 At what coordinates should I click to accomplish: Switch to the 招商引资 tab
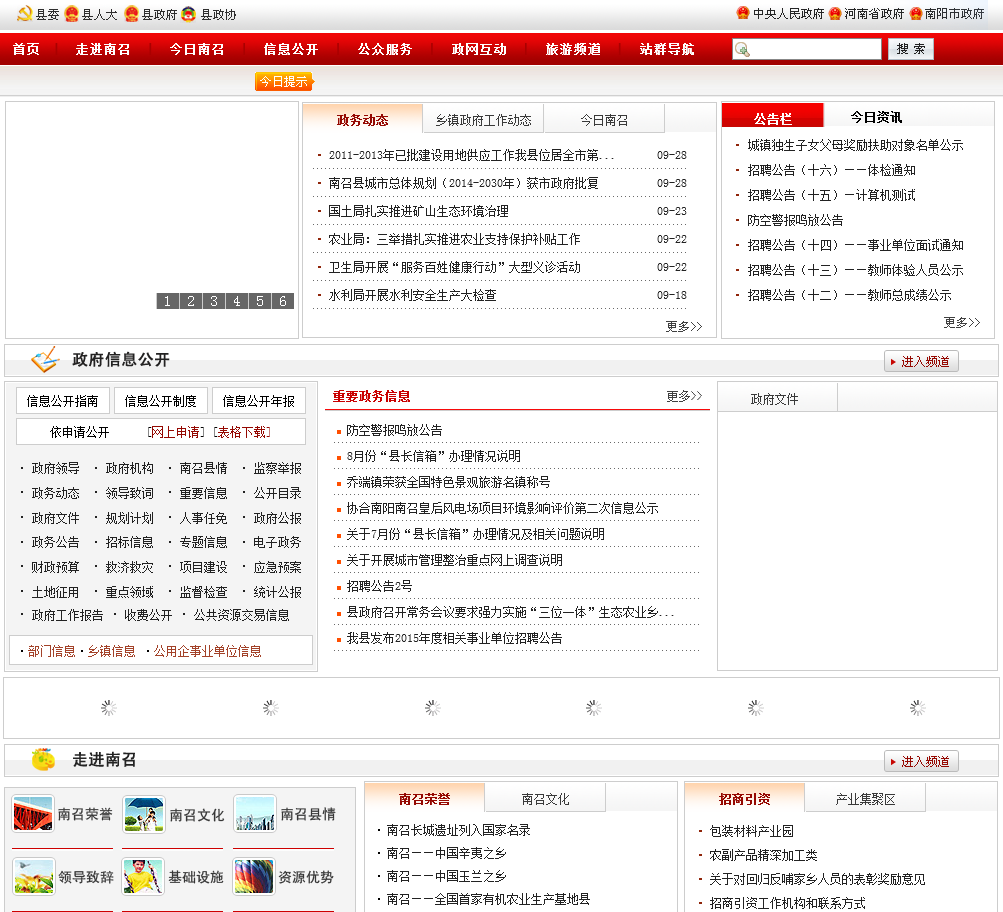[745, 799]
